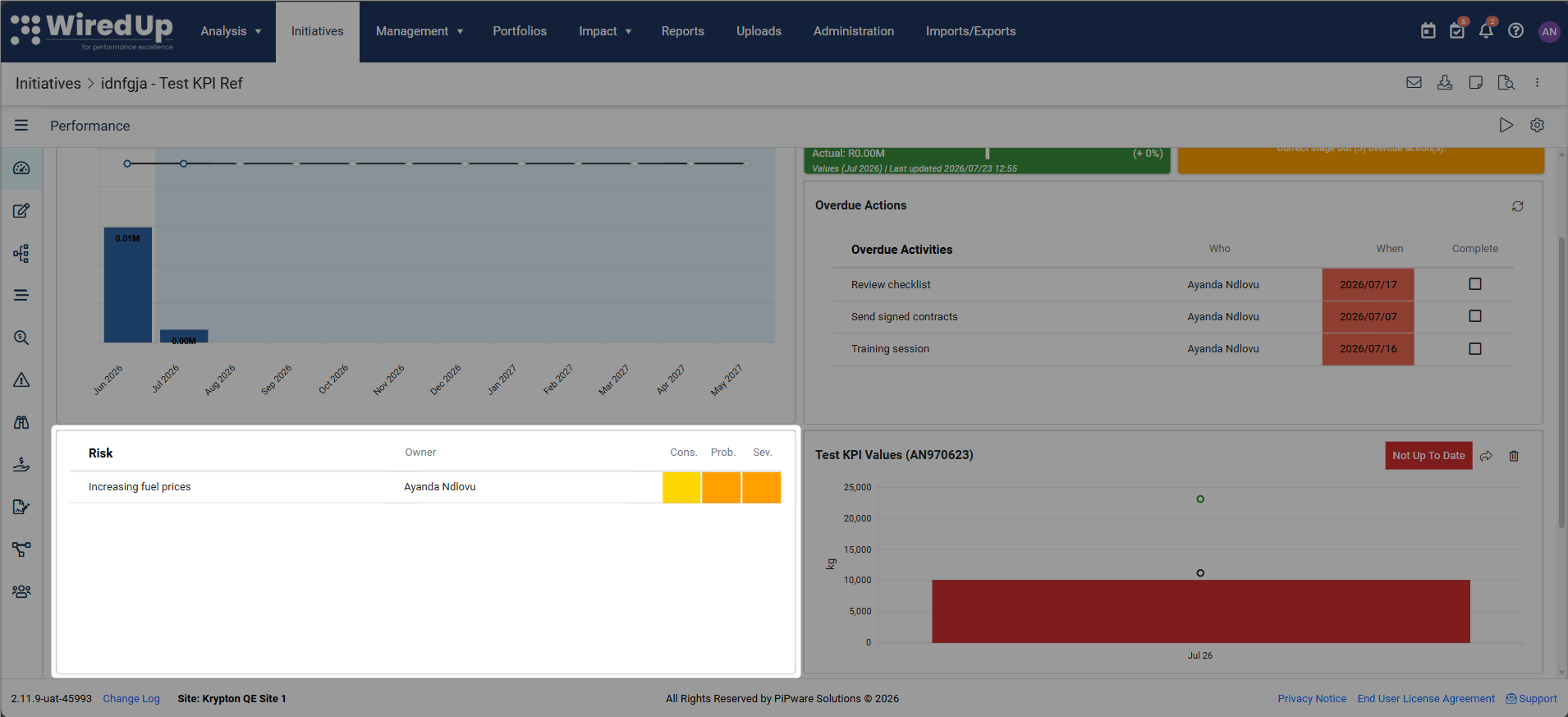The width and height of the screenshot is (1568, 717).
Task: Open the notifications bell
Action: (1486, 31)
